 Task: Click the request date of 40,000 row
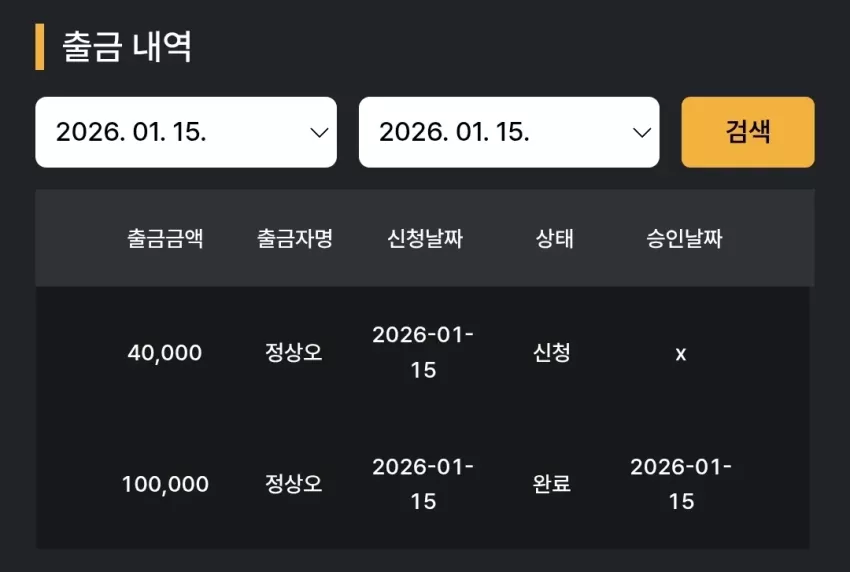tap(423, 352)
